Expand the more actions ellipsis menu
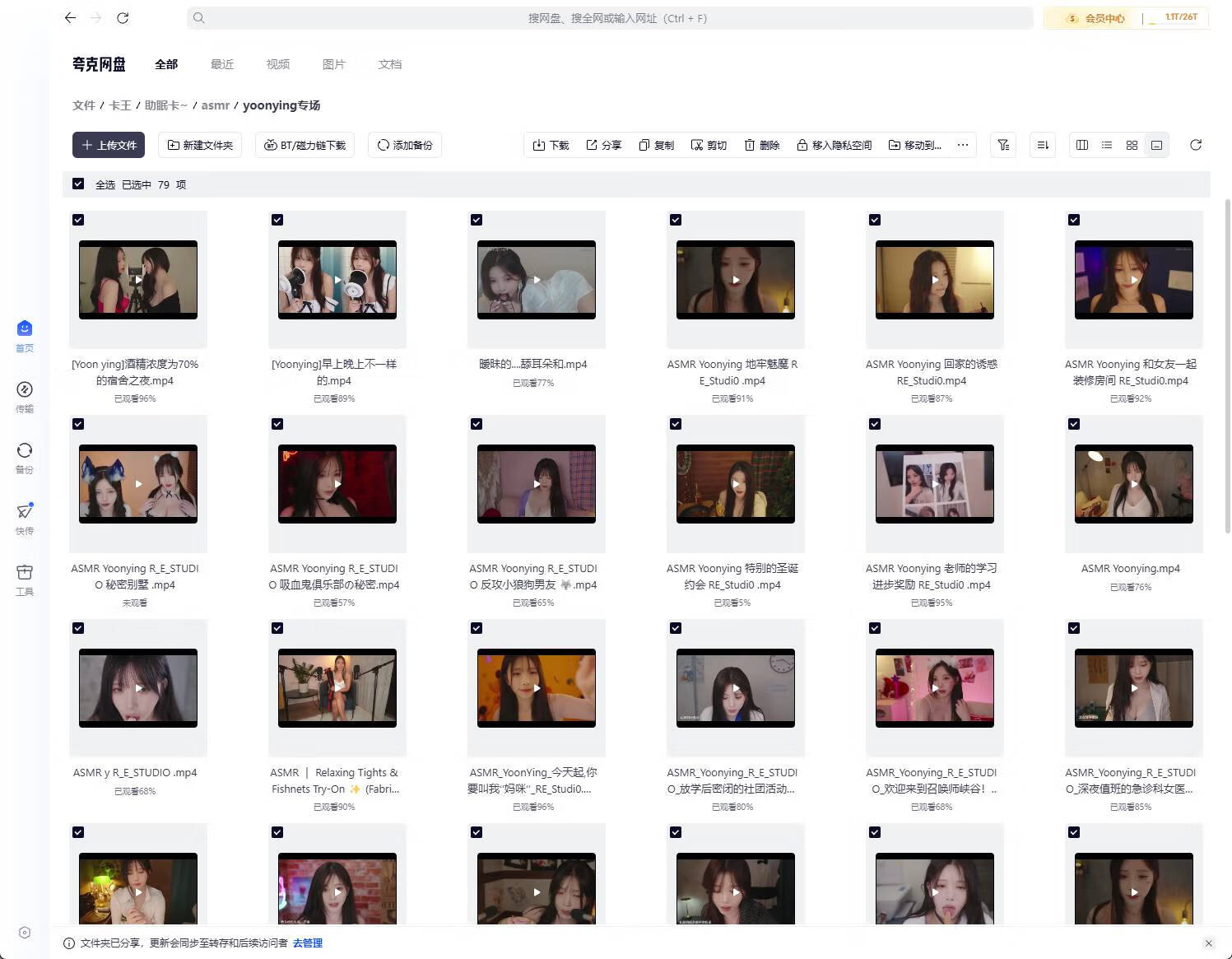 coord(962,145)
